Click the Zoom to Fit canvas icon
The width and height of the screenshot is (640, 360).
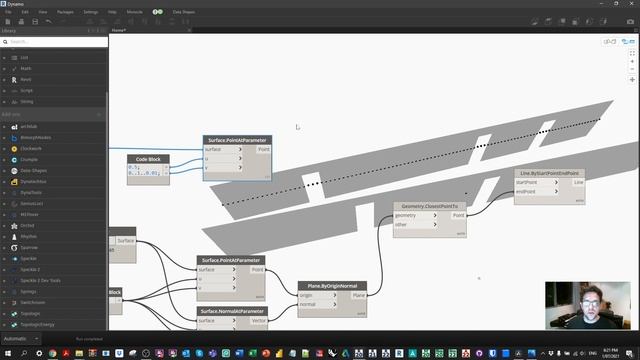coord(632,53)
